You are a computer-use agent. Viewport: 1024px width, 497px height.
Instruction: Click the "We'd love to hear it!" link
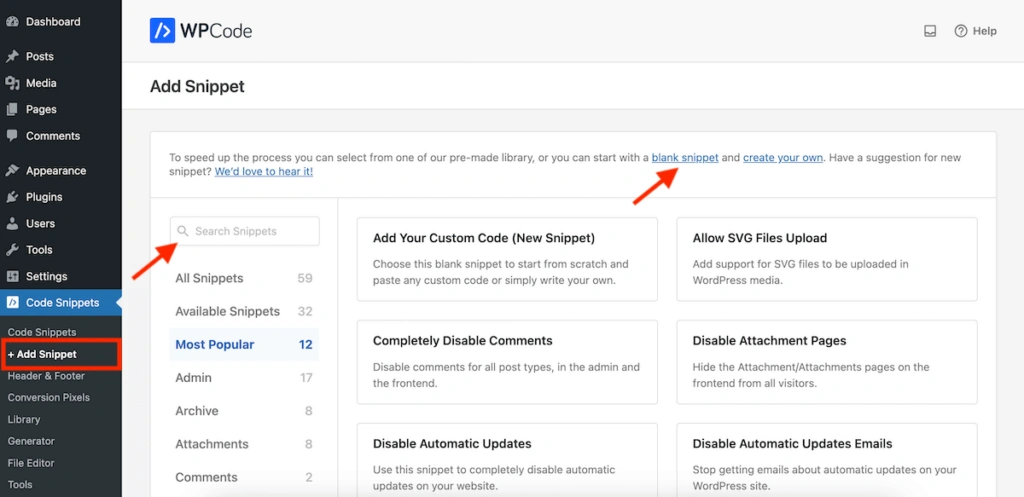(264, 172)
